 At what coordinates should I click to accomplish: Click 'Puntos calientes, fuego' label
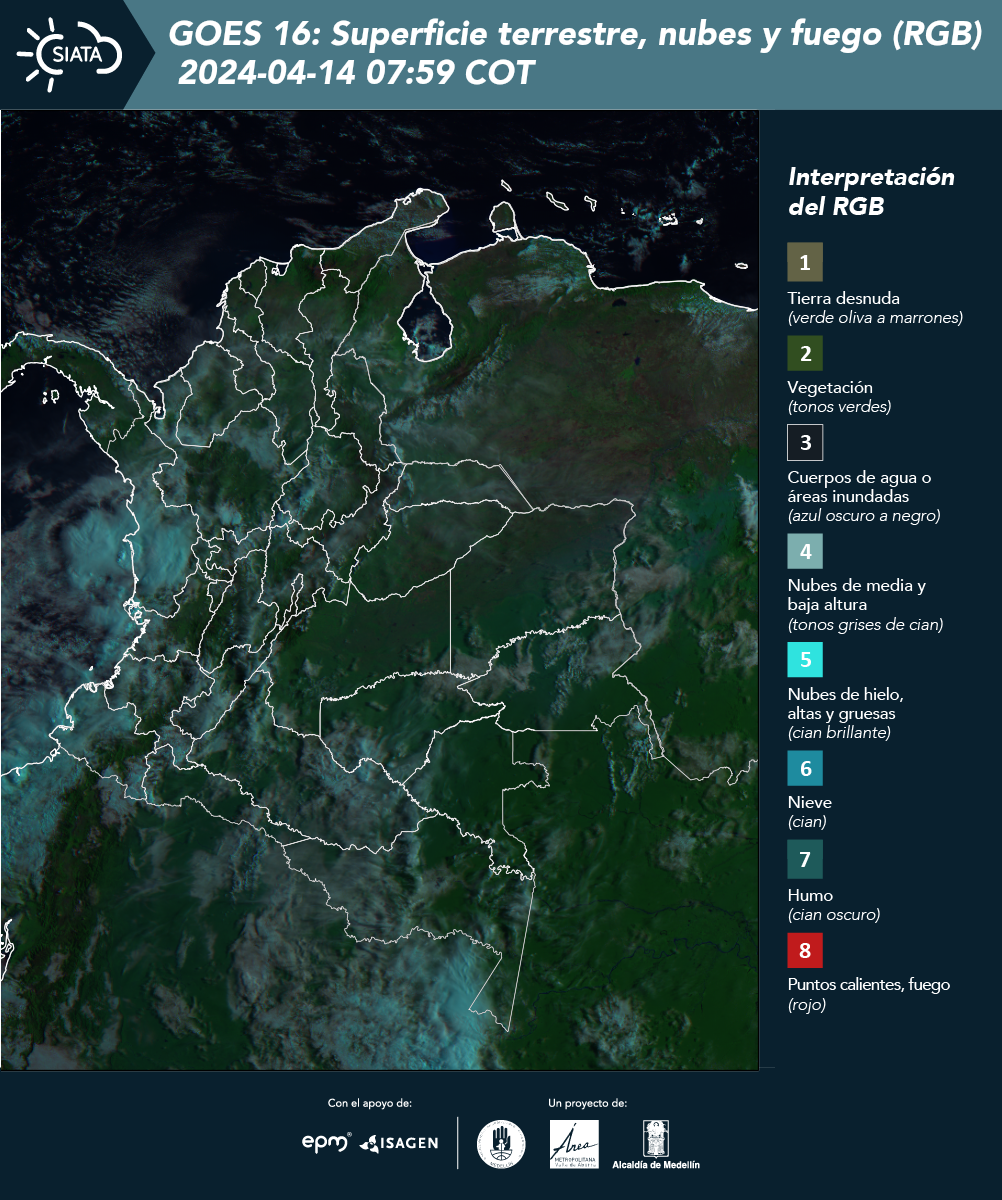pos(869,984)
